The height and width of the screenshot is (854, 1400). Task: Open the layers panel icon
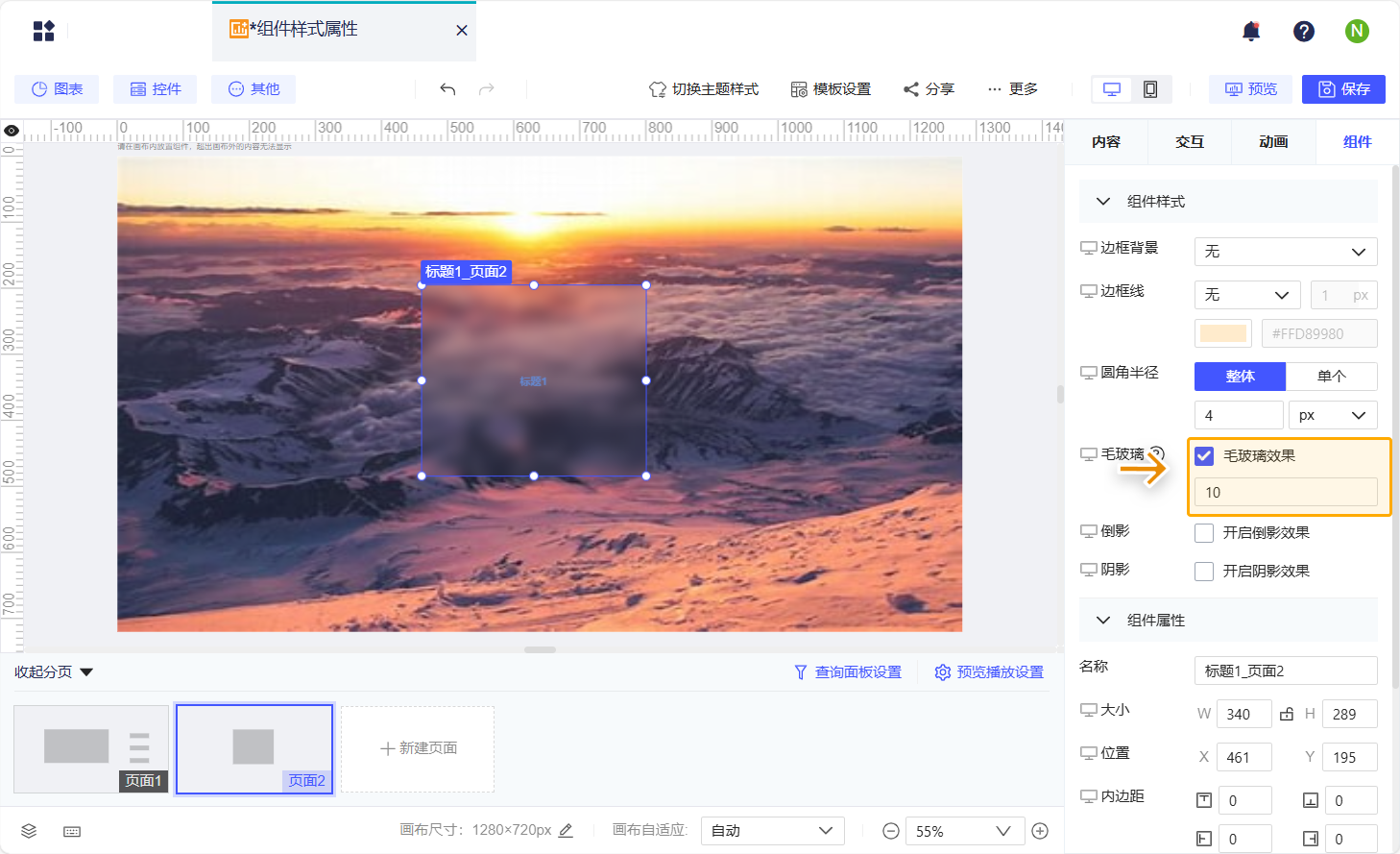pyautogui.click(x=29, y=831)
